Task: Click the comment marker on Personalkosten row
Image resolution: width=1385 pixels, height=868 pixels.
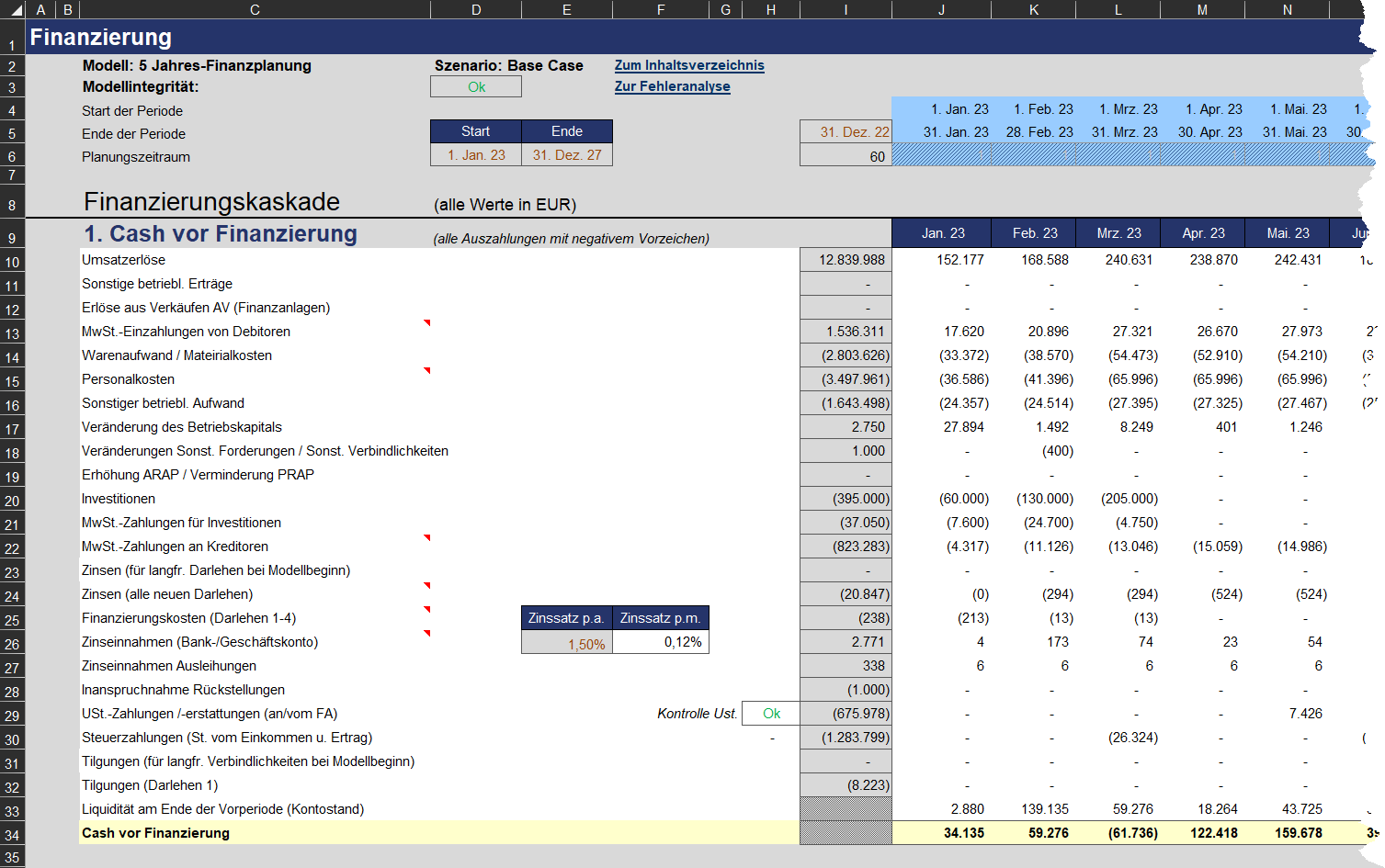Action: pos(426,370)
